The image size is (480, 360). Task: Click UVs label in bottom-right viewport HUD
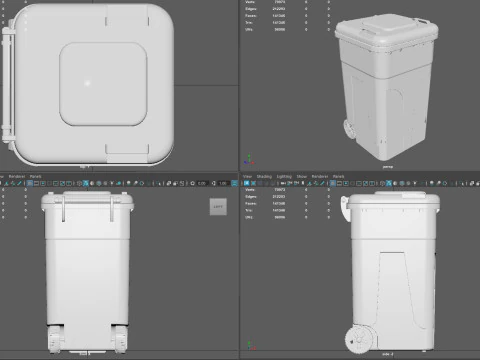(249, 217)
